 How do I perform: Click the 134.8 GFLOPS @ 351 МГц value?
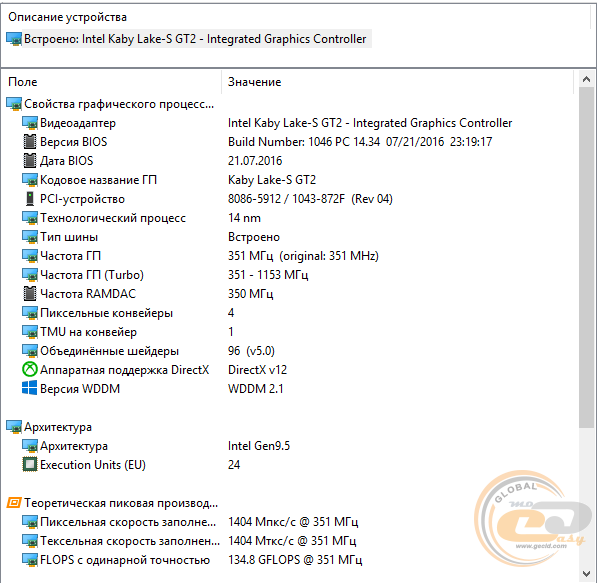pos(295,560)
